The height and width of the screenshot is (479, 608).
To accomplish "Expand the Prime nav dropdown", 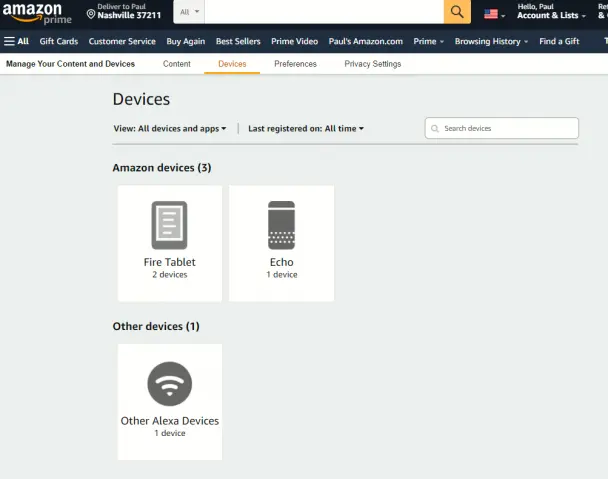I will [428, 41].
